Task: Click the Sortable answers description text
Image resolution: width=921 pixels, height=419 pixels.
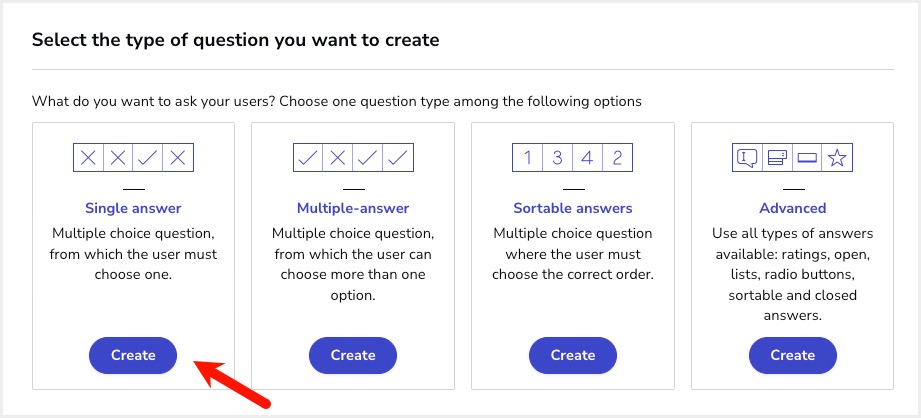Action: point(573,254)
